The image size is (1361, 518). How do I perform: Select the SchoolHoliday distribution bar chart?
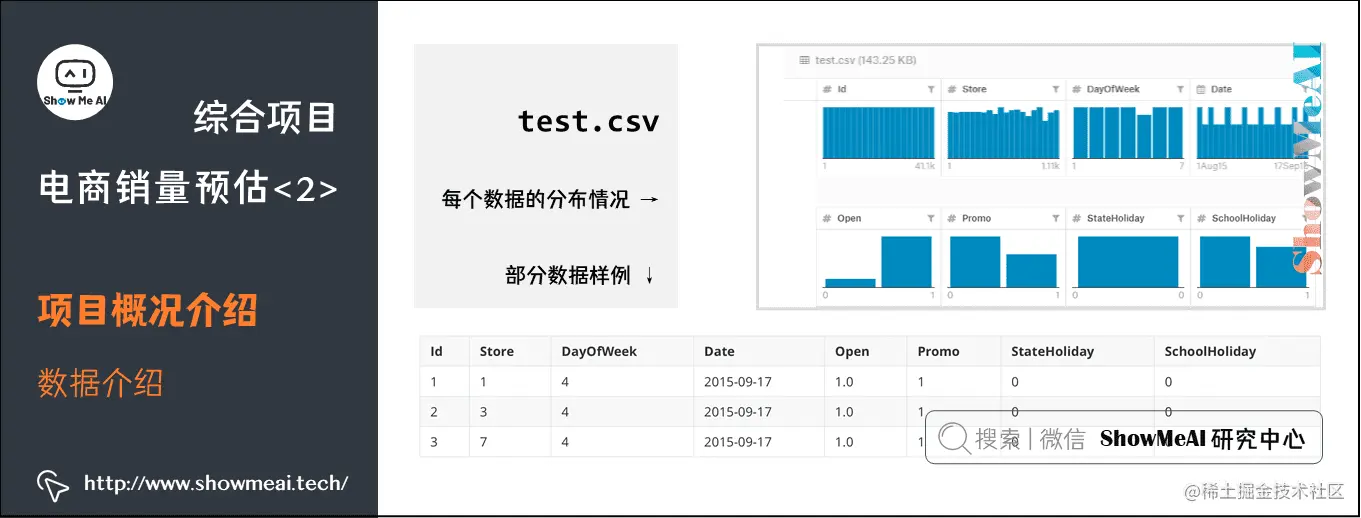coord(1252,262)
